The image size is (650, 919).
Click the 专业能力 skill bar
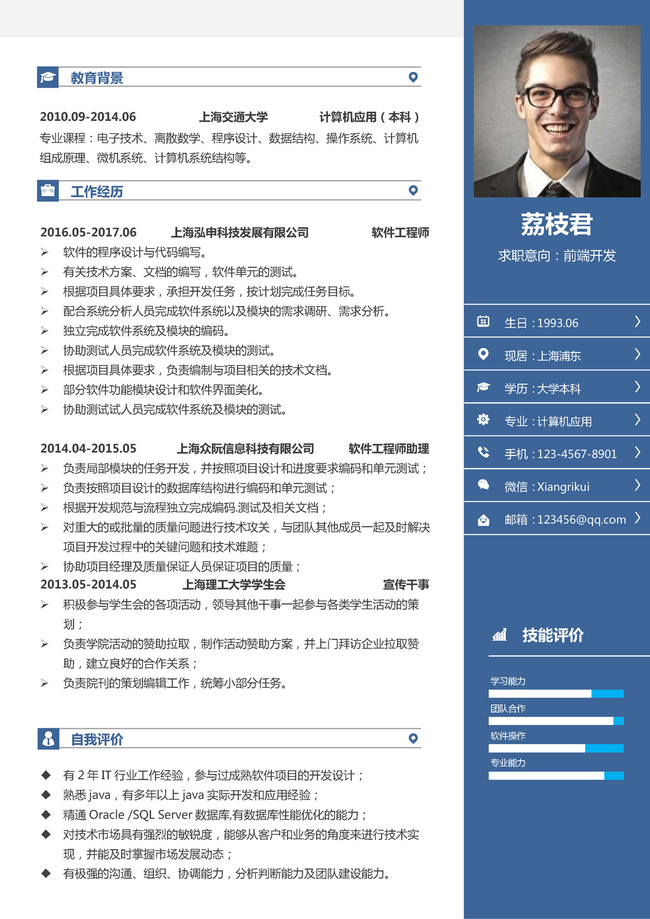pyautogui.click(x=556, y=775)
